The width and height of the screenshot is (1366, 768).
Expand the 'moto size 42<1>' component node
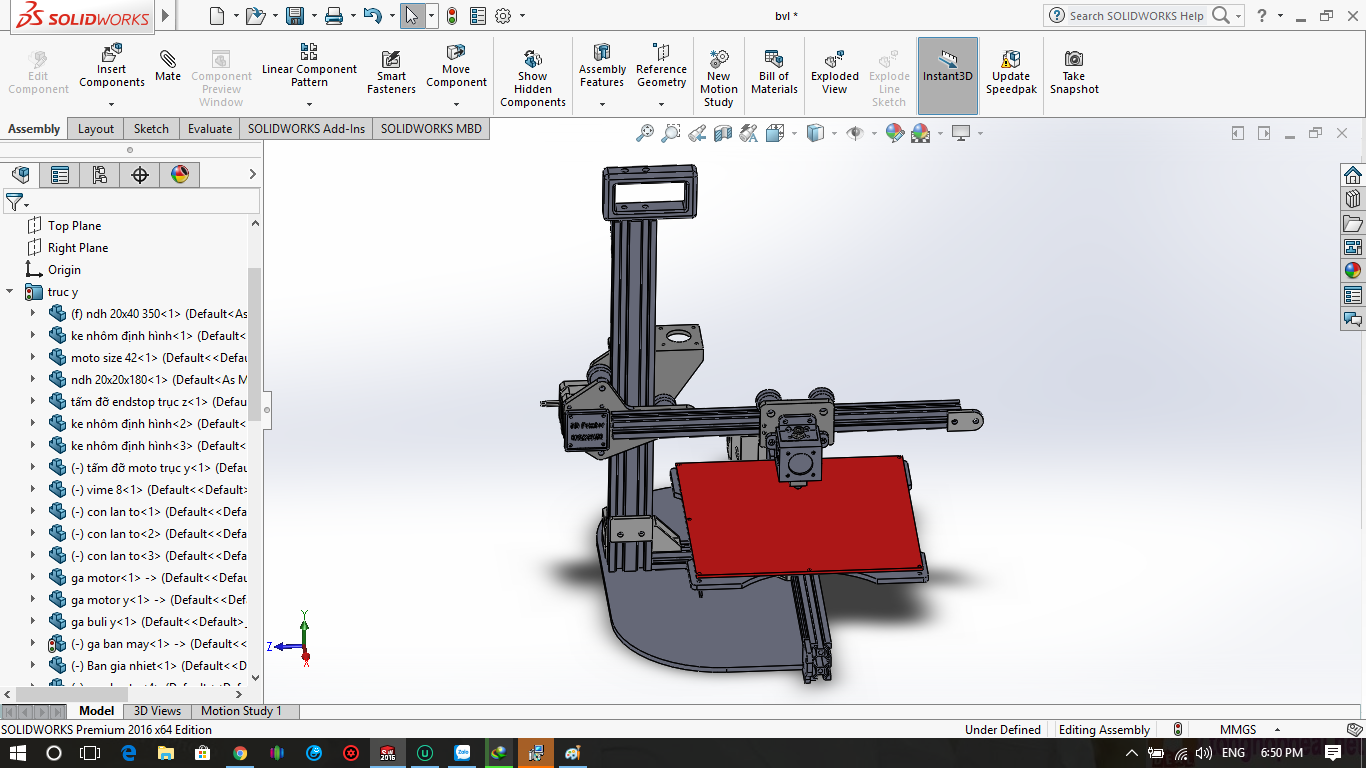[x=32, y=358]
